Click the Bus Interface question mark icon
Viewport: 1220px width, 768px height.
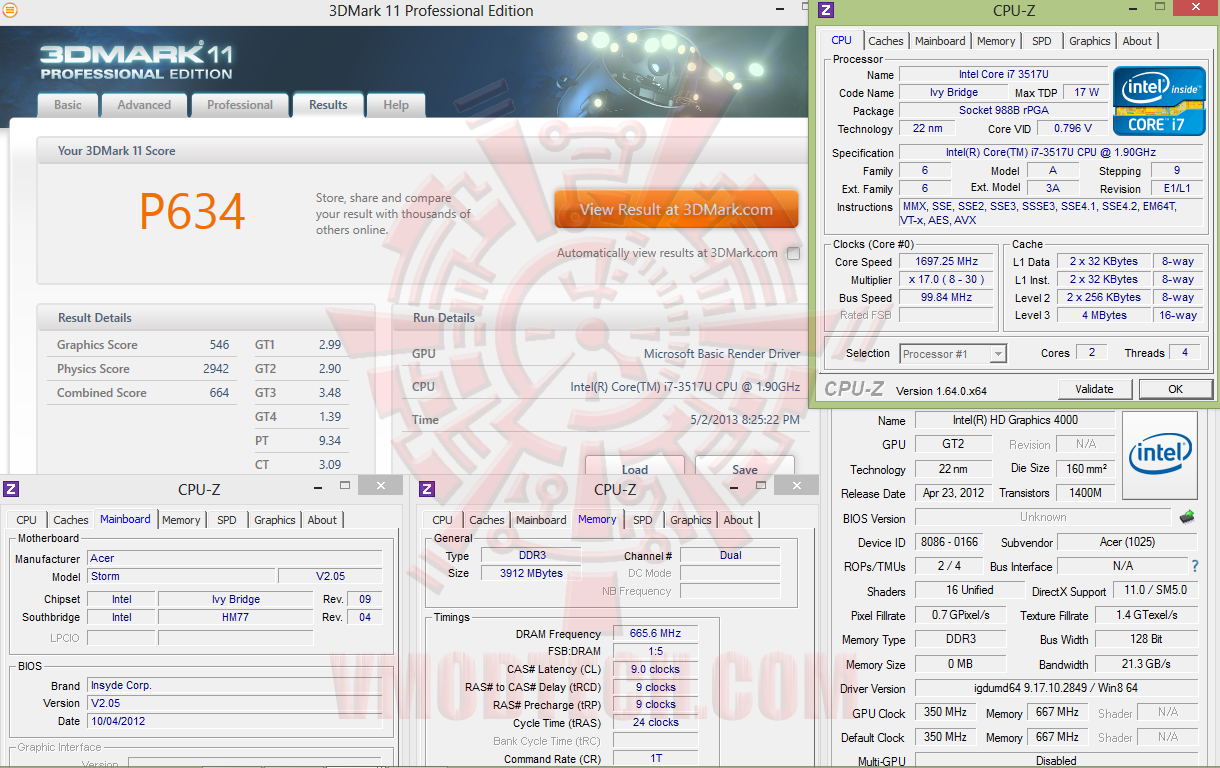(1194, 567)
